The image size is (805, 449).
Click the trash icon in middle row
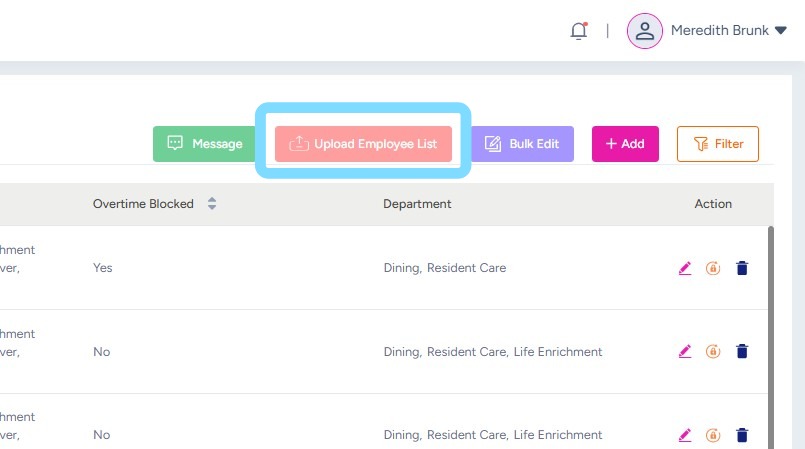pos(742,352)
